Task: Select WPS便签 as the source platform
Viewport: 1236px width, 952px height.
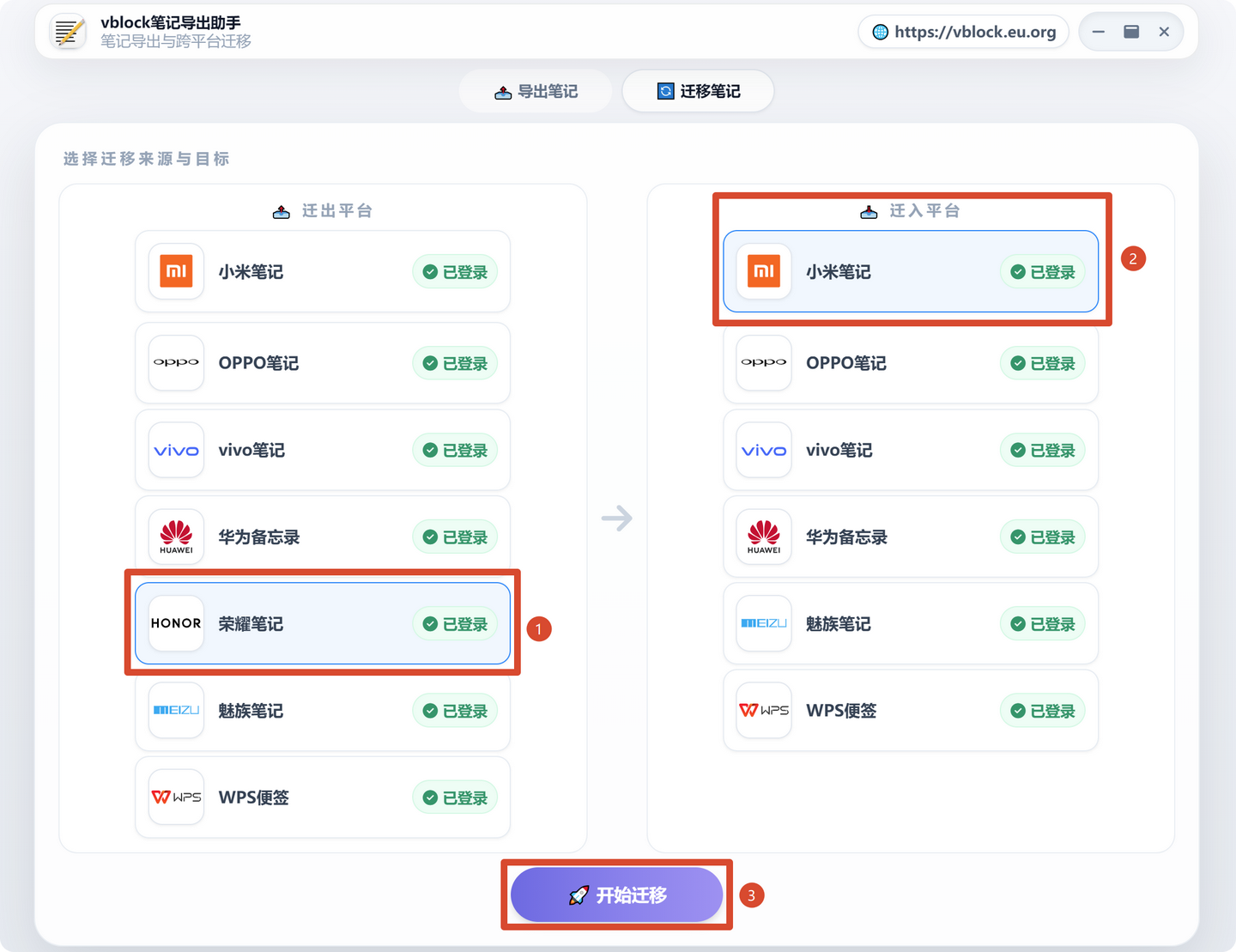Action: click(x=323, y=797)
